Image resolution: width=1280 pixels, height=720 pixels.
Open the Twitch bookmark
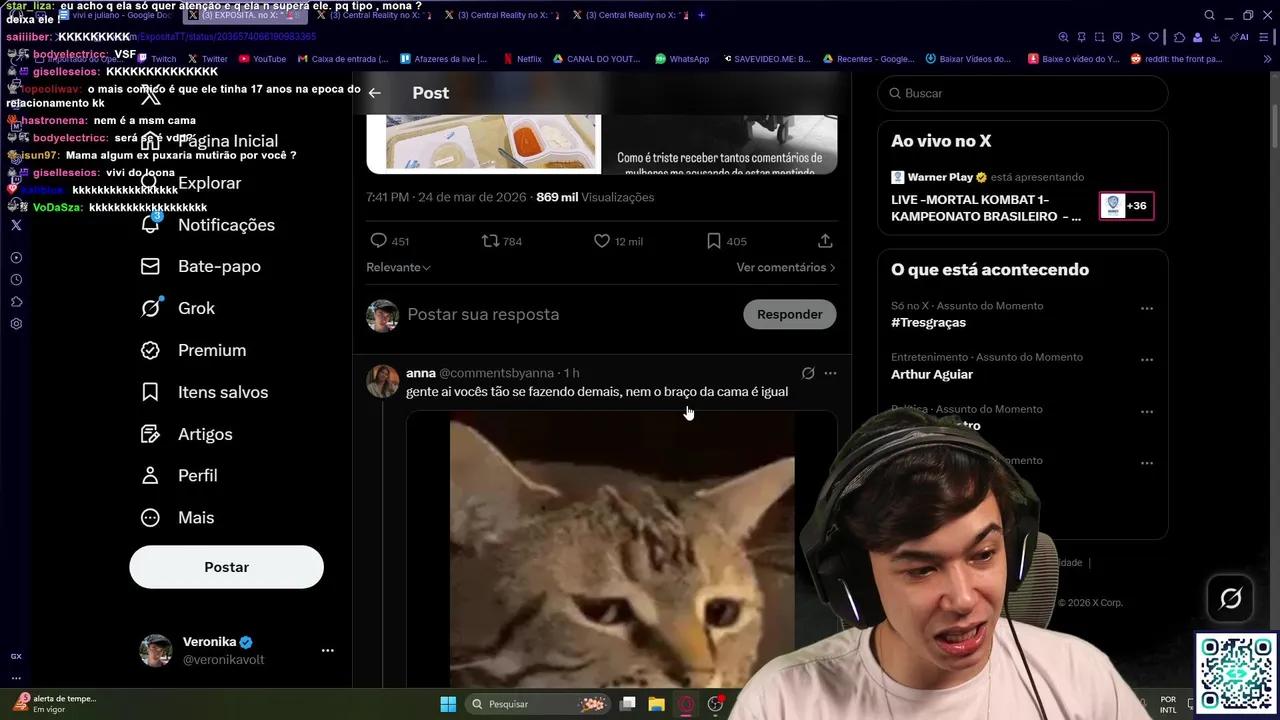(x=157, y=59)
